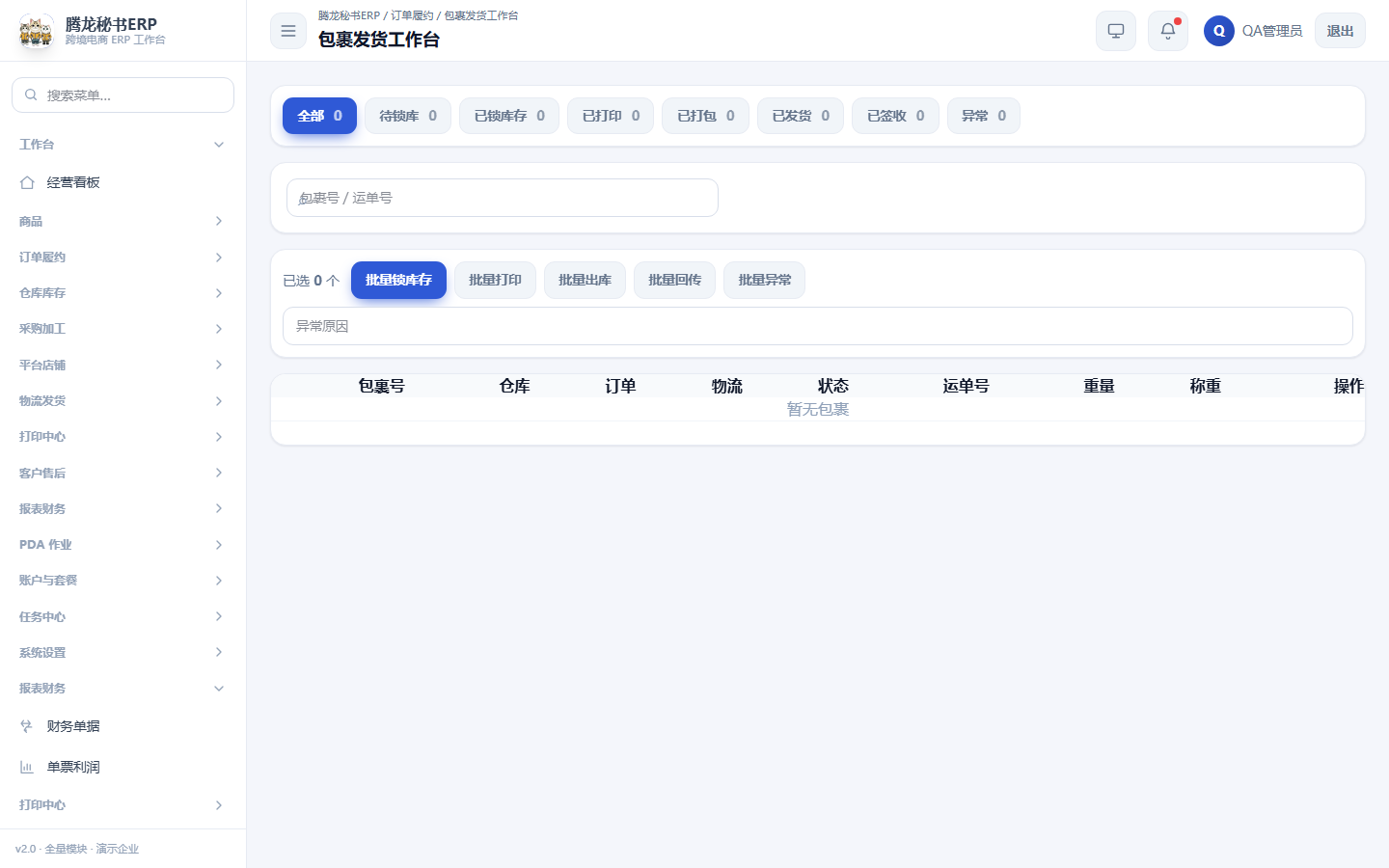Select the 异常 status tab

pyautogui.click(x=984, y=116)
